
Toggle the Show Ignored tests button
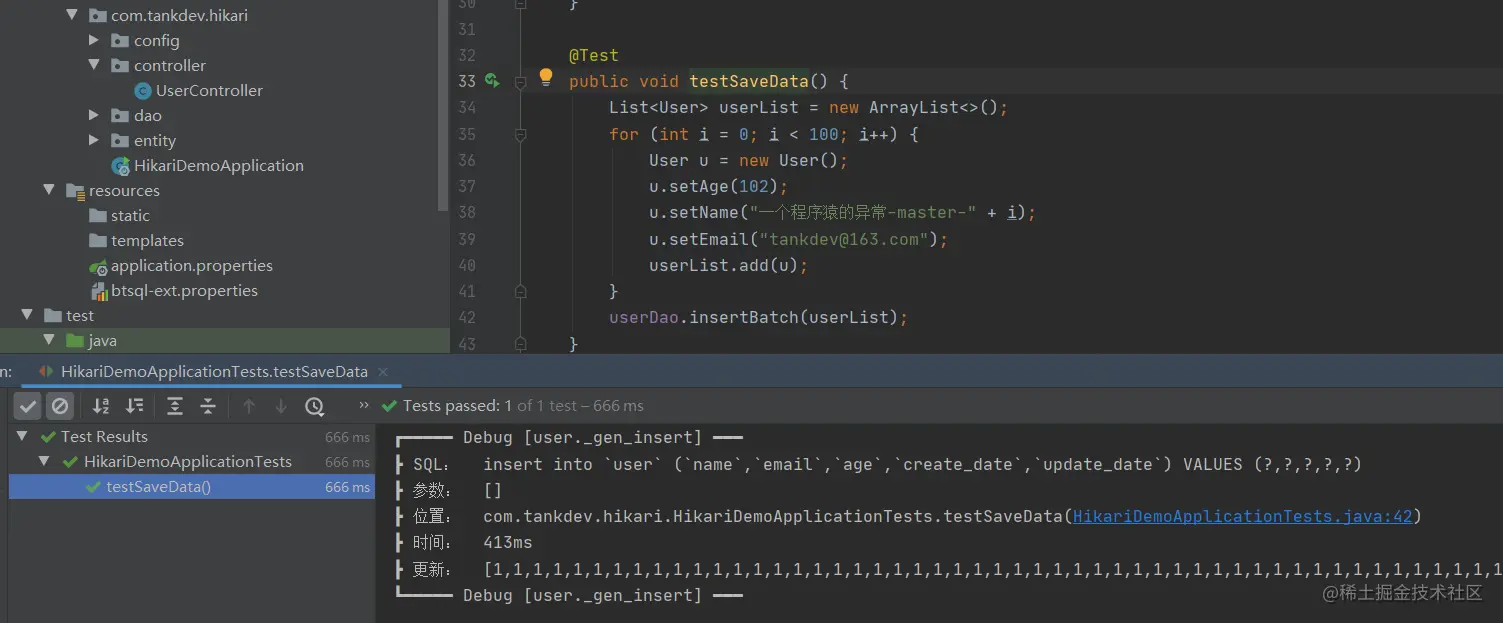tap(60, 406)
